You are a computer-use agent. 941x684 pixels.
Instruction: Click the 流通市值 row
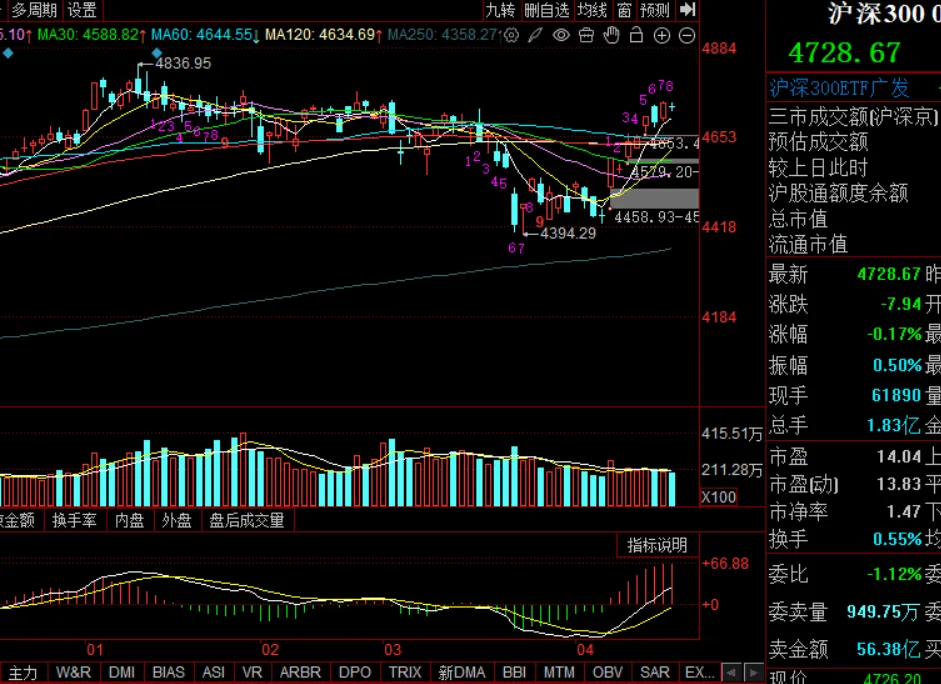point(808,244)
